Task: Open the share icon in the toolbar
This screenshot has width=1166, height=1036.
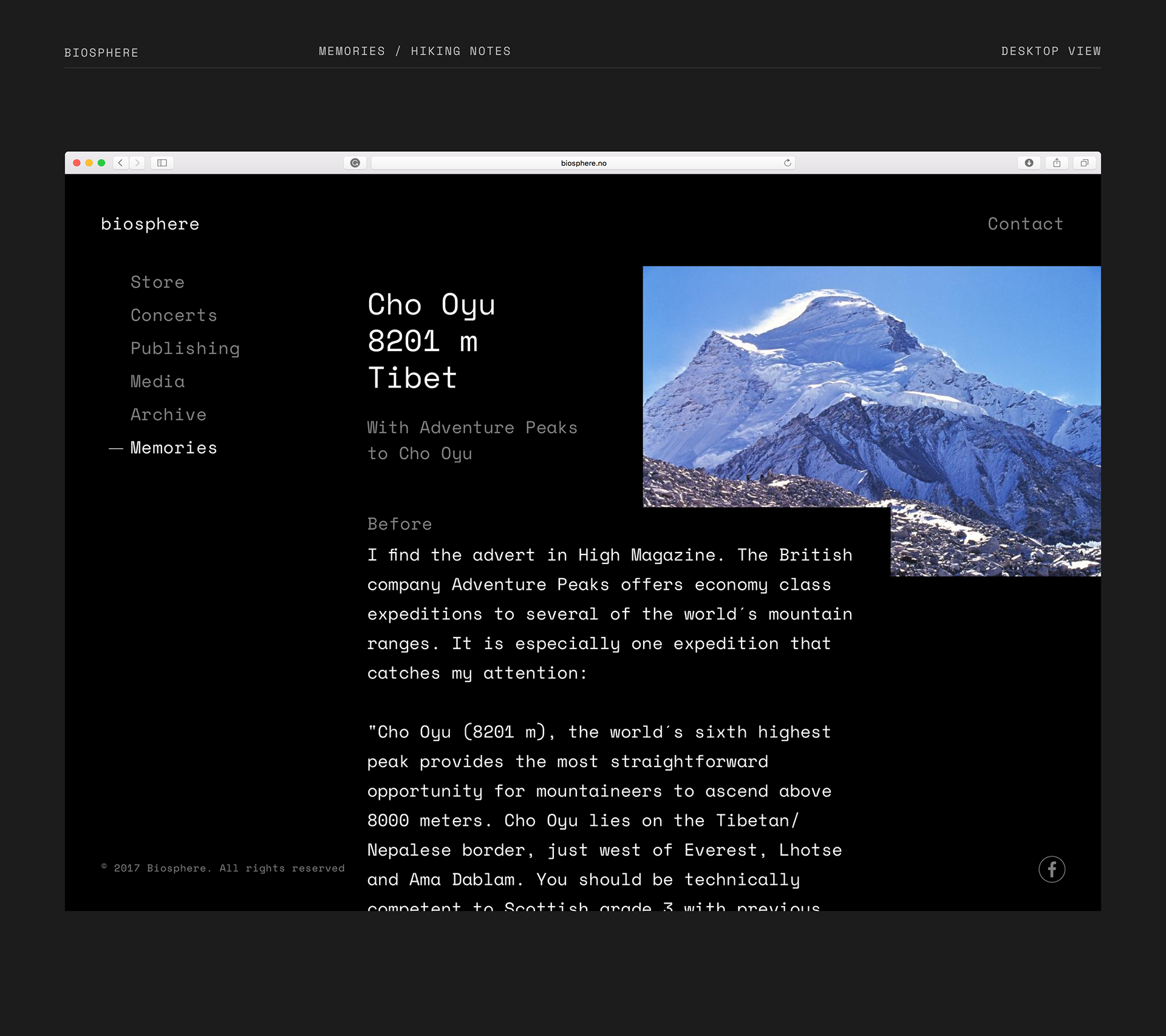Action: pyautogui.click(x=1057, y=163)
